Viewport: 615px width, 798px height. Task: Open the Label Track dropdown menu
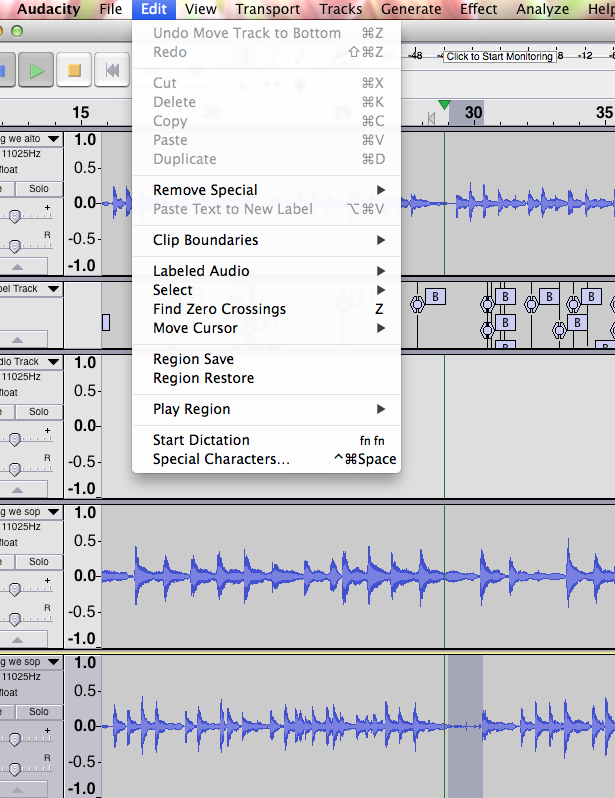click(51, 289)
